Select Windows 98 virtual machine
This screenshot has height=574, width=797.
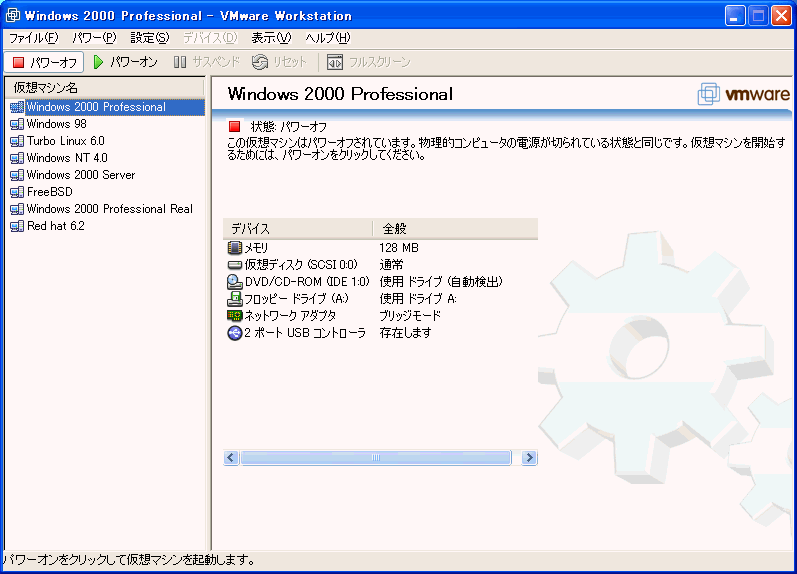pyautogui.click(x=56, y=124)
